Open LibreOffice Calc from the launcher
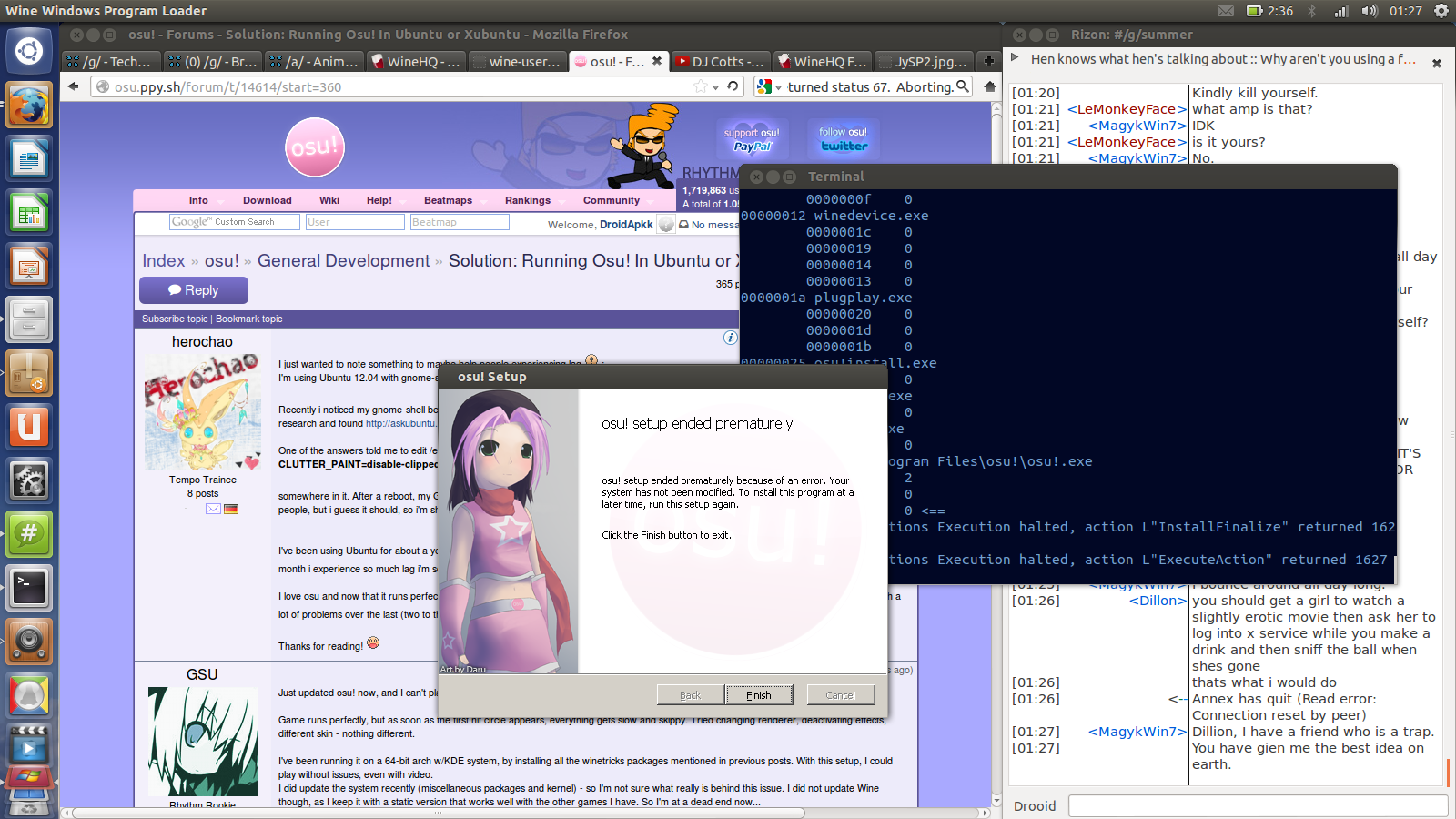1456x819 pixels. [x=29, y=212]
